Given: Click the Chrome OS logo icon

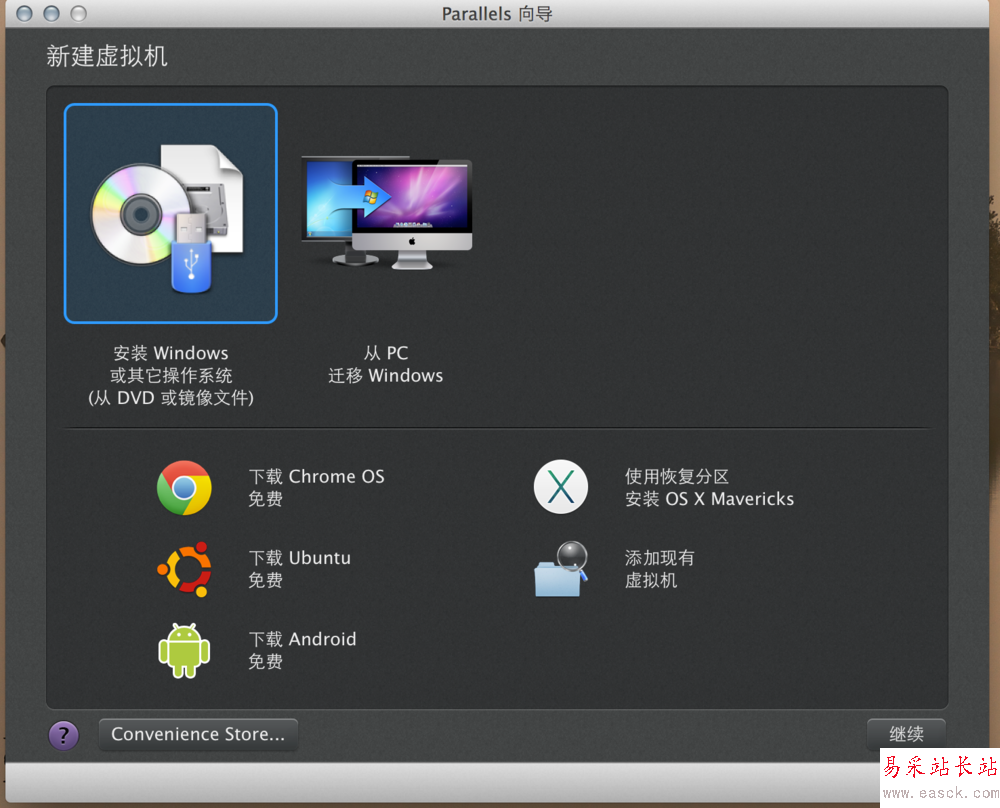Looking at the screenshot, I should 184,488.
